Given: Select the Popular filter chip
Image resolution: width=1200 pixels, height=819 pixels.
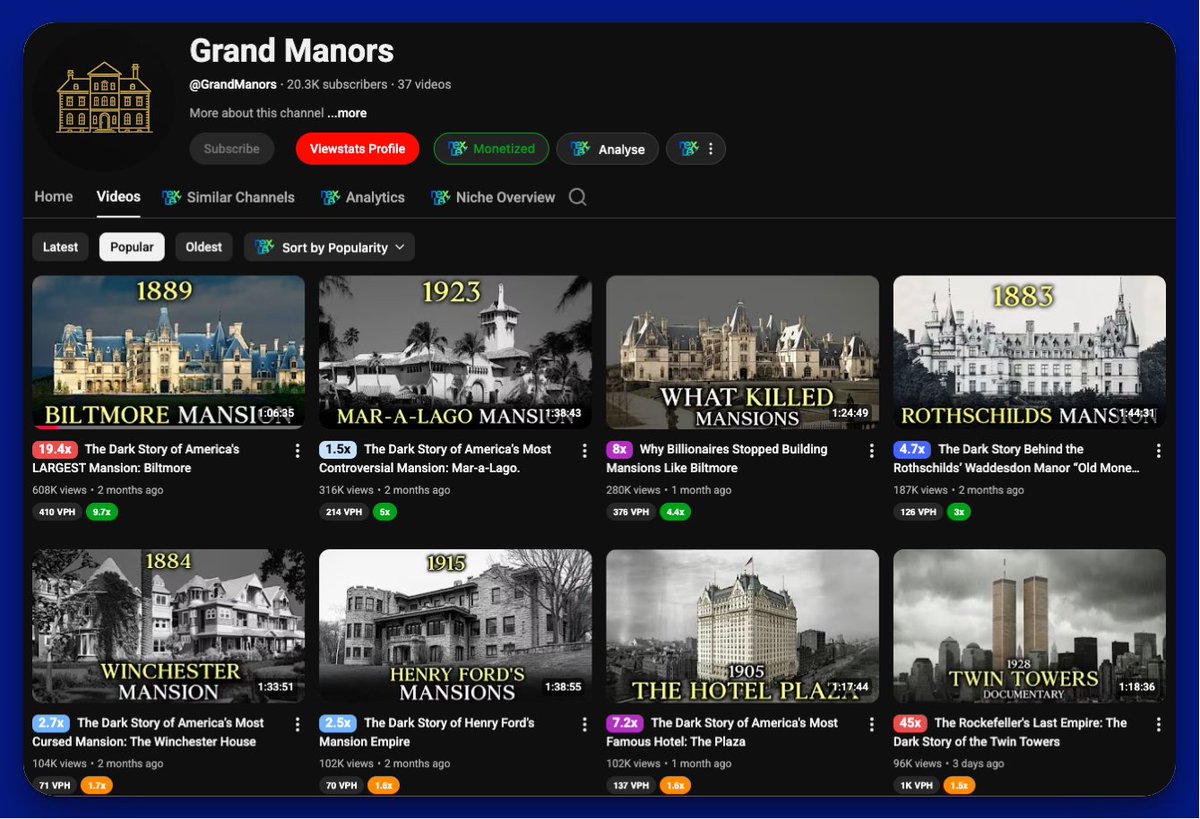Looking at the screenshot, I should 132,247.
